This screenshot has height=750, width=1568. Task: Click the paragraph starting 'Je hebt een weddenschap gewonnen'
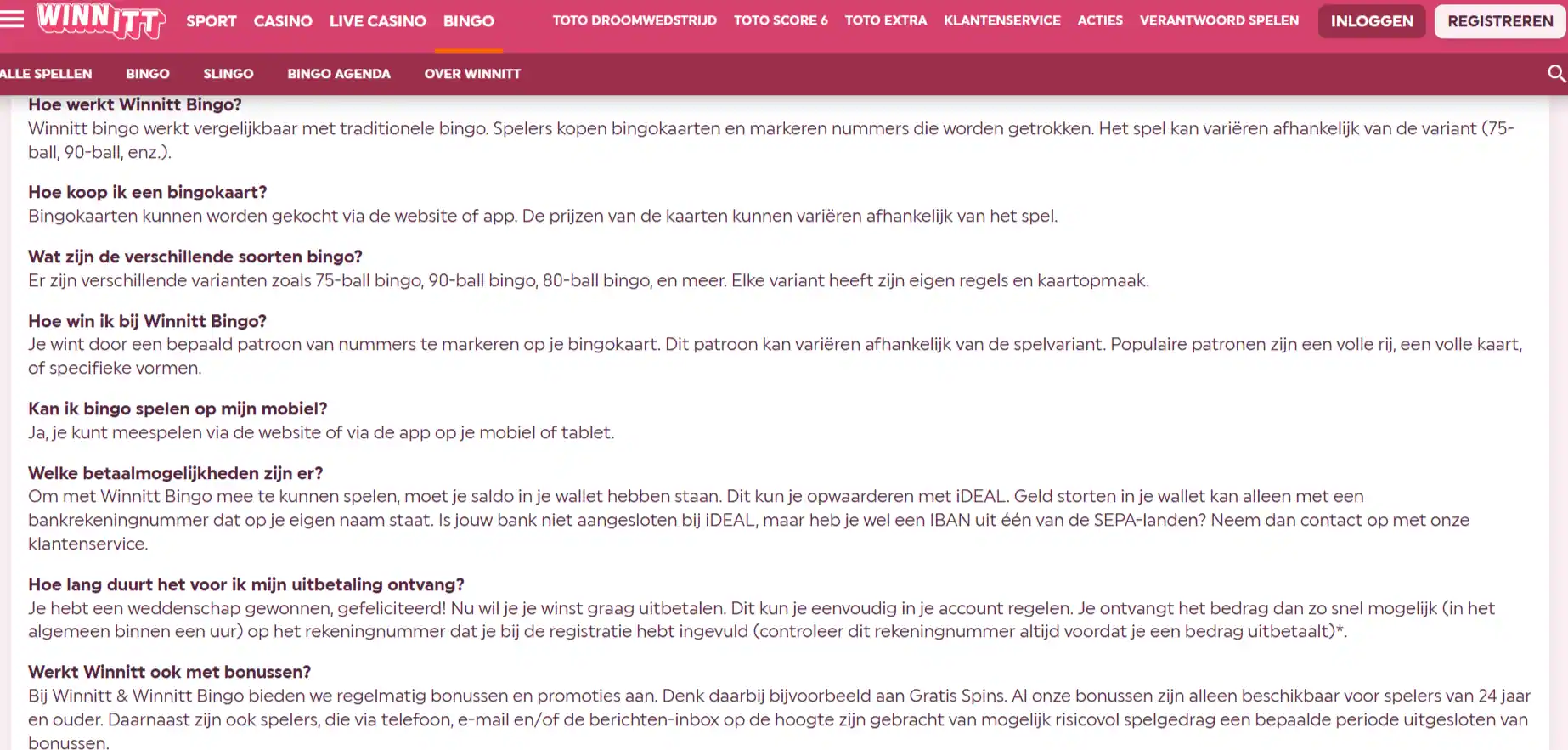761,620
